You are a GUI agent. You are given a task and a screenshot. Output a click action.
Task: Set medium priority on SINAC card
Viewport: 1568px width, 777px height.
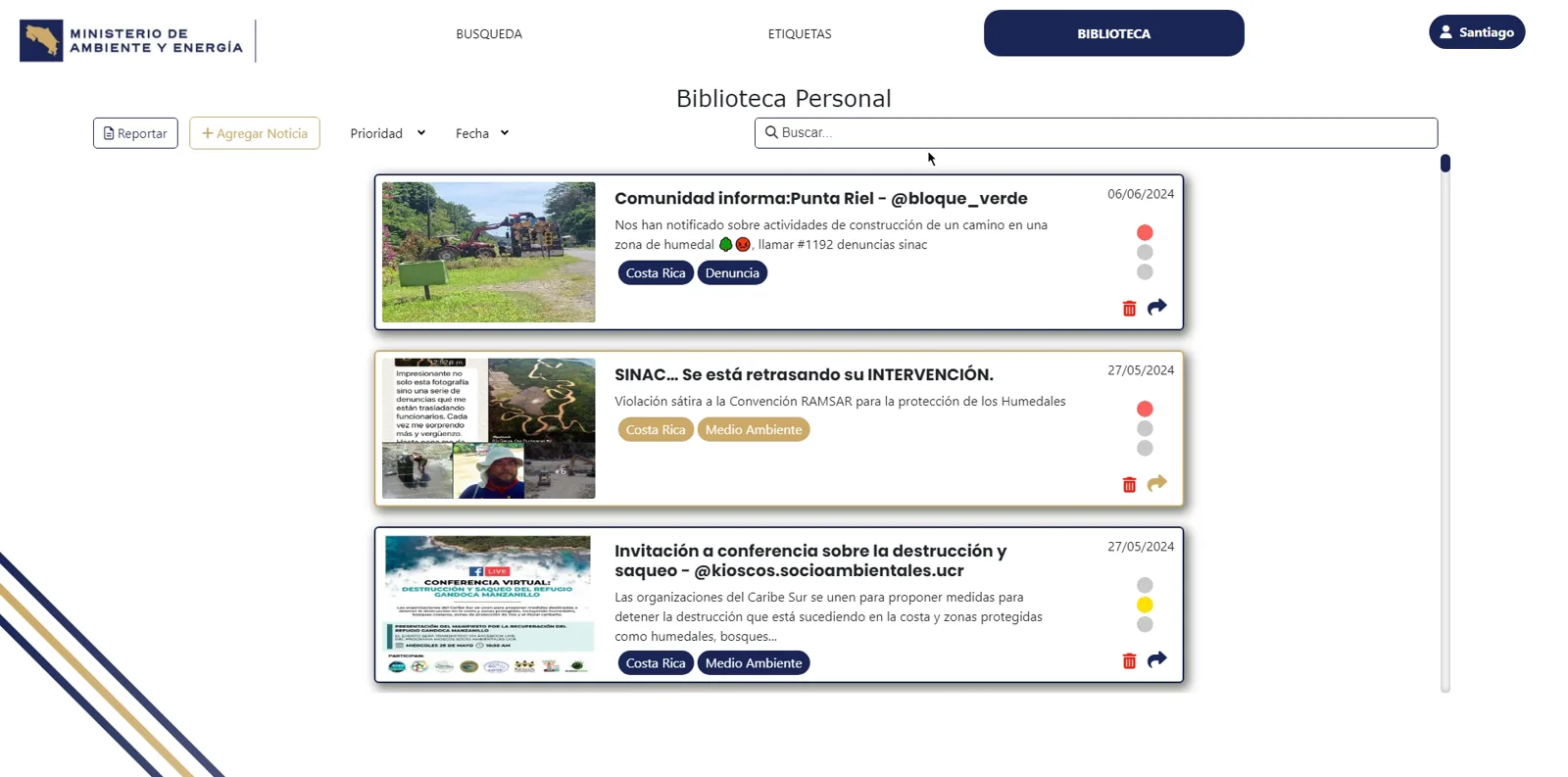pyautogui.click(x=1145, y=429)
